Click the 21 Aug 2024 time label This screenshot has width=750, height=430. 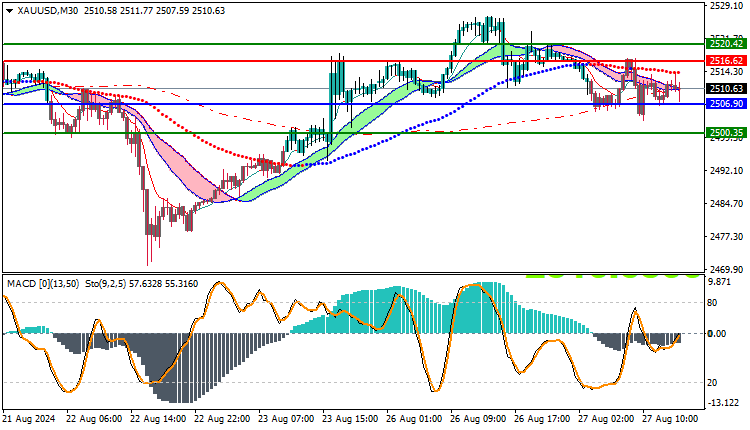[x=29, y=419]
